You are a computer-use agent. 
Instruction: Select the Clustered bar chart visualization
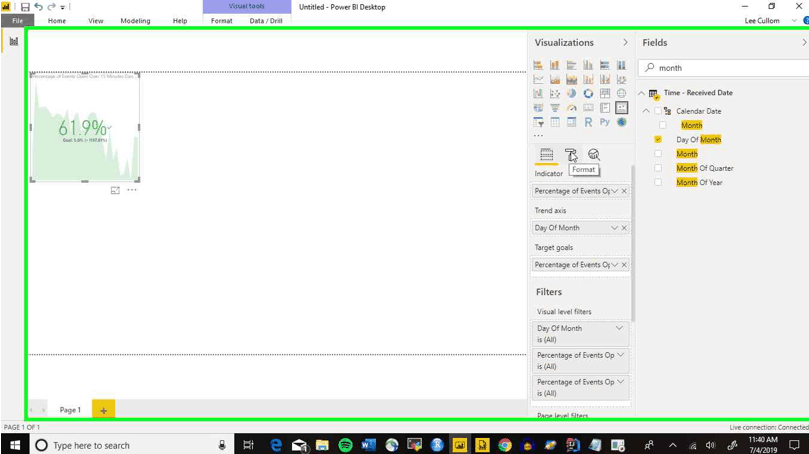[x=571, y=65]
